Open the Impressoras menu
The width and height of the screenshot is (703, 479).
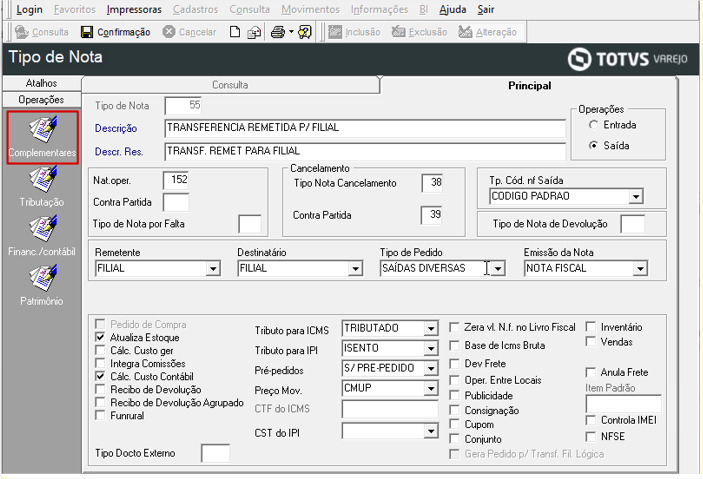[134, 9]
